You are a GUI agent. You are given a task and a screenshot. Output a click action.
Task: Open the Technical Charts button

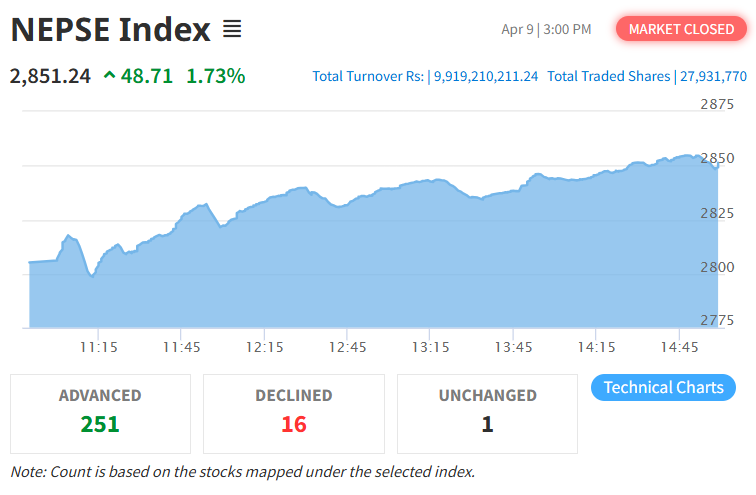click(663, 387)
